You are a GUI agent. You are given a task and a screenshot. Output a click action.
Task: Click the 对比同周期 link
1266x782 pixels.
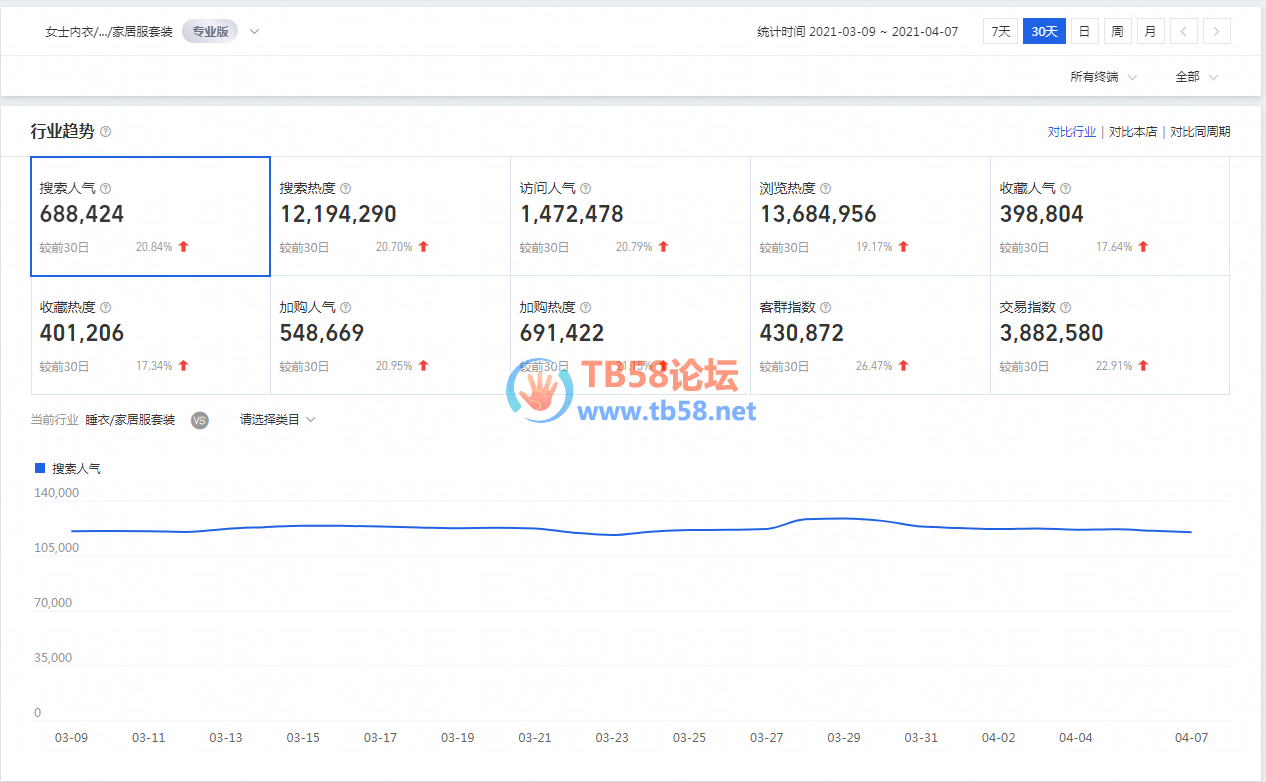1200,132
